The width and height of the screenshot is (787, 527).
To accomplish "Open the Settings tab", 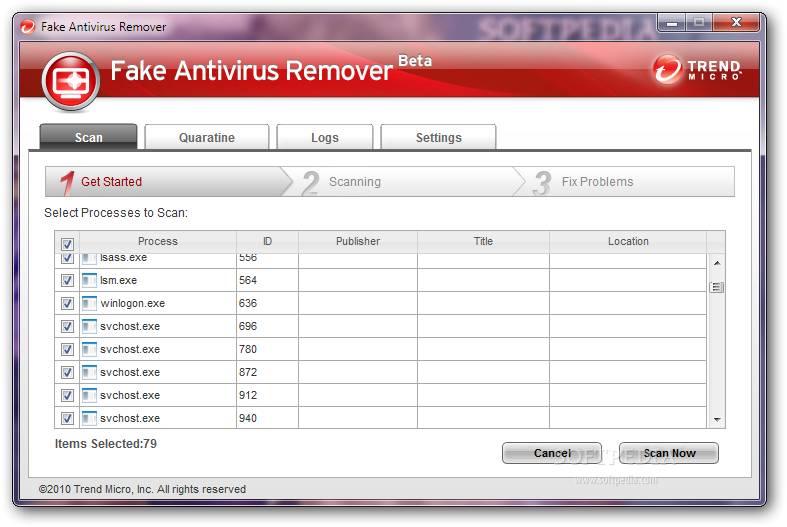I will pyautogui.click(x=438, y=137).
